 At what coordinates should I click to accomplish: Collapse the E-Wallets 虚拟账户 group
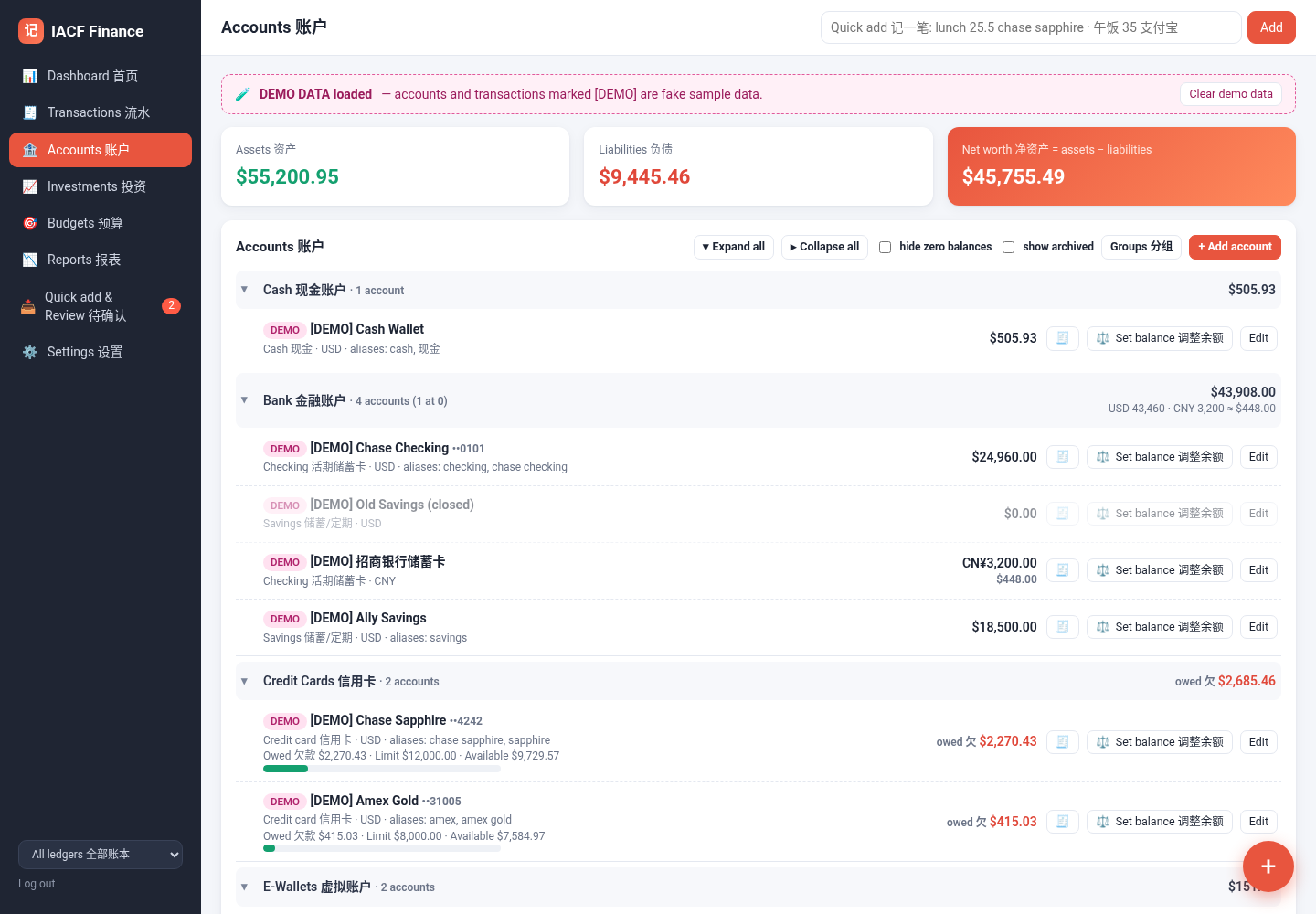coord(244,887)
